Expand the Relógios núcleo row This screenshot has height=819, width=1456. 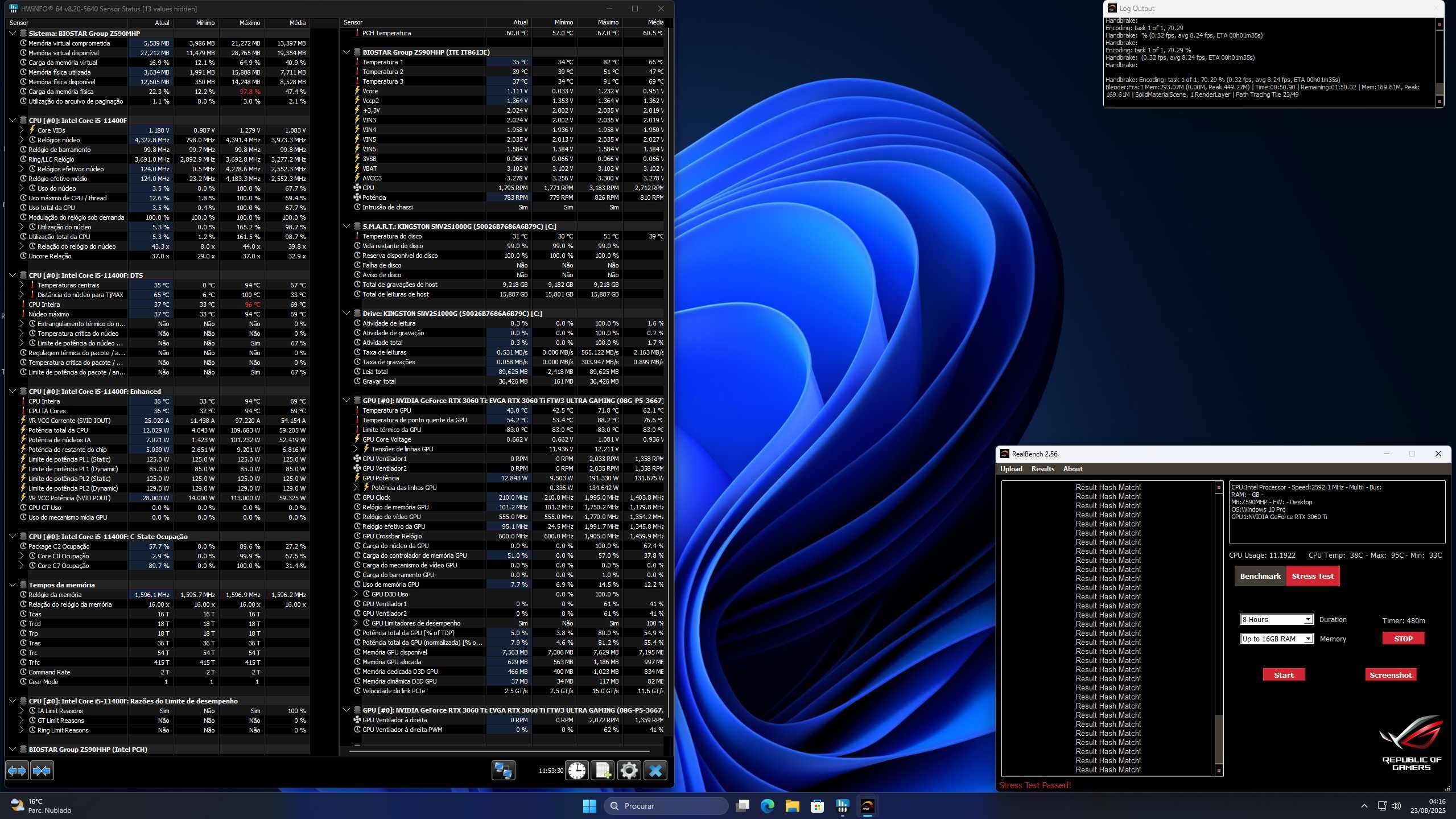(x=22, y=140)
